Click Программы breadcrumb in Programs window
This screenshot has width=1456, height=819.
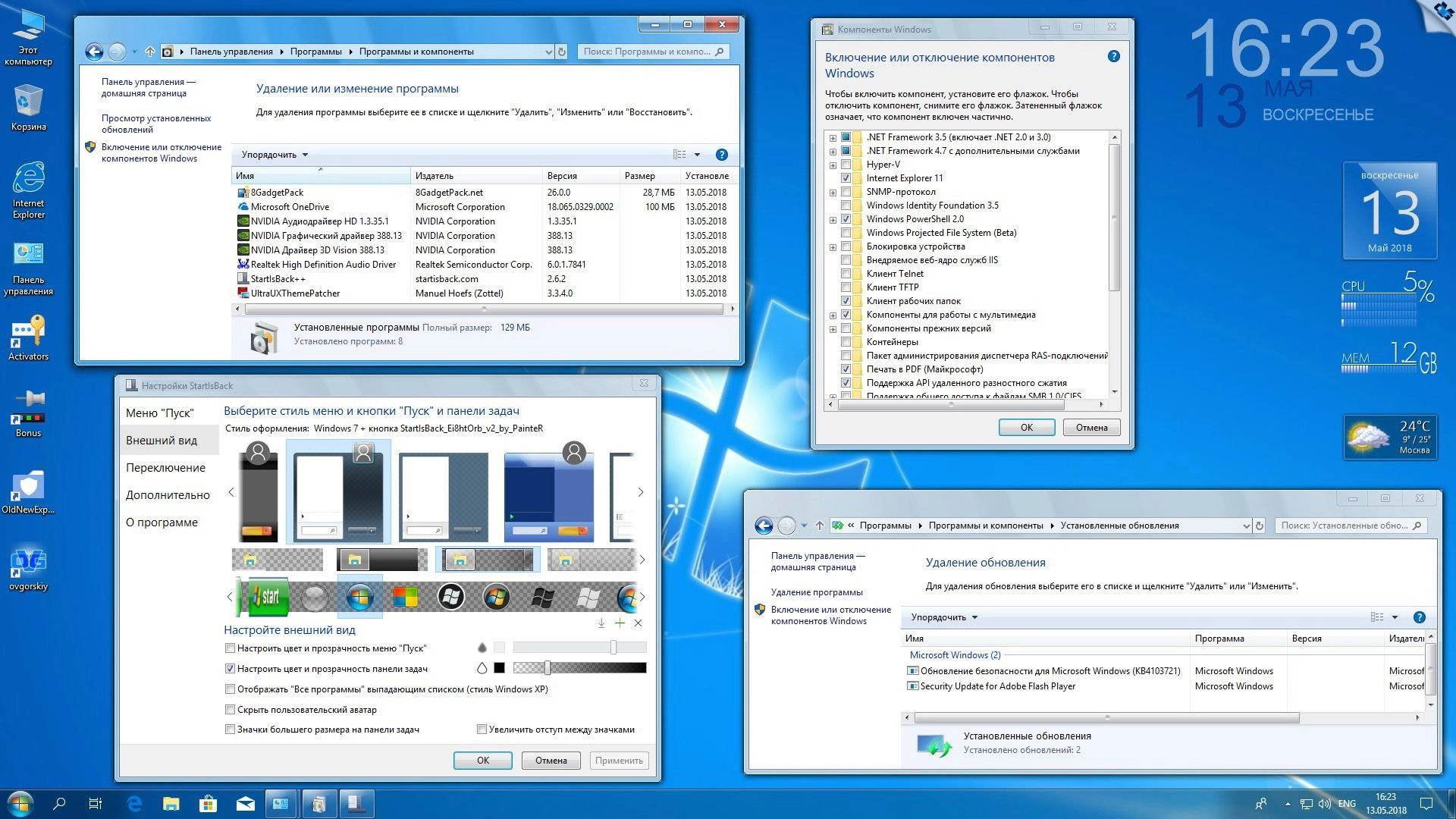(315, 52)
